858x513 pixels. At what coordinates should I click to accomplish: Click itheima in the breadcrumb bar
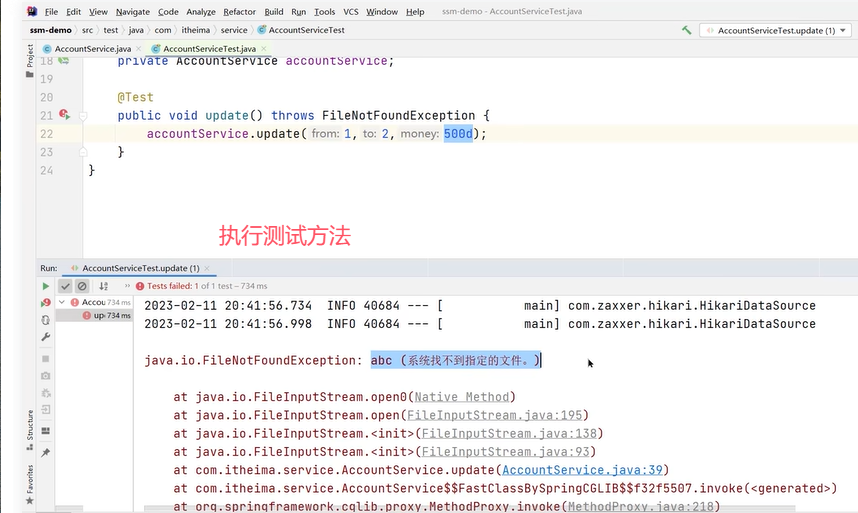pos(195,30)
